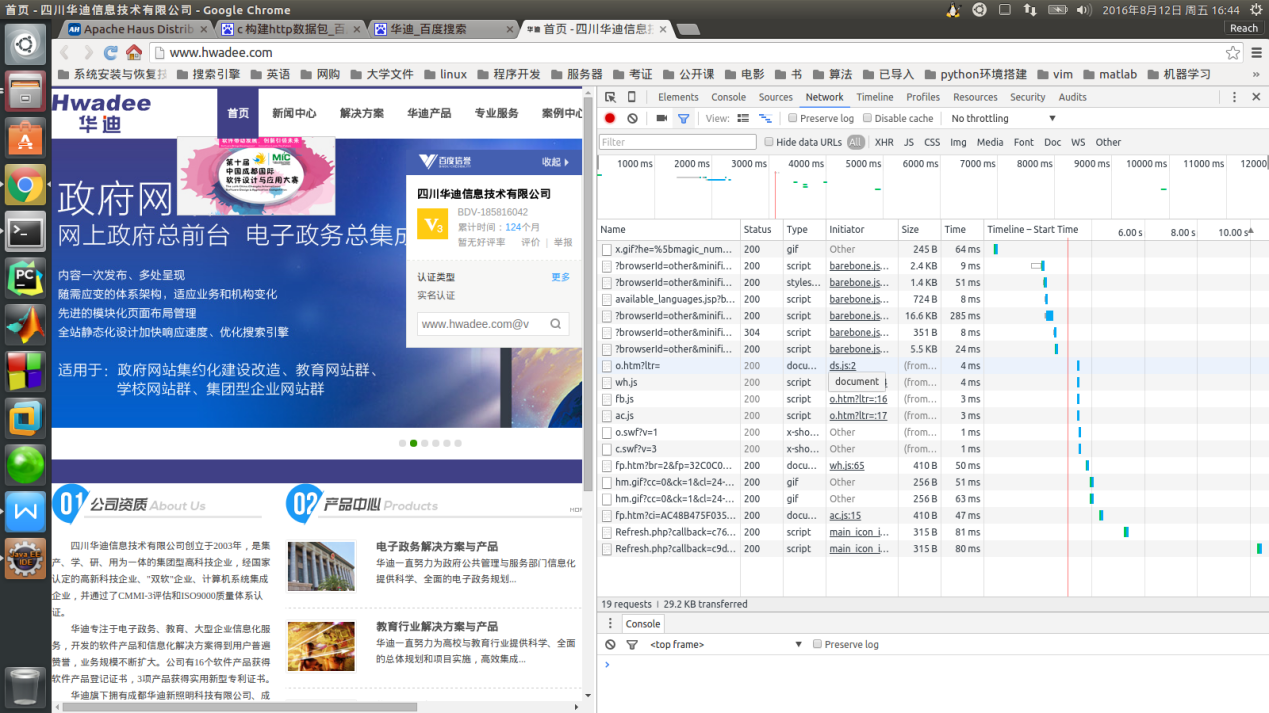Switch to the Timeline DevTools tab
This screenshot has height=713, width=1269.
[x=874, y=97]
